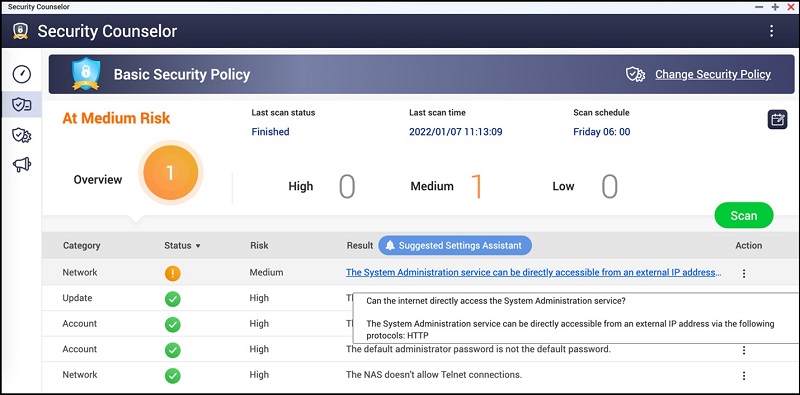Click the Security Counselor logo icon
Image resolution: width=800 pixels, height=395 pixels.
tap(20, 31)
